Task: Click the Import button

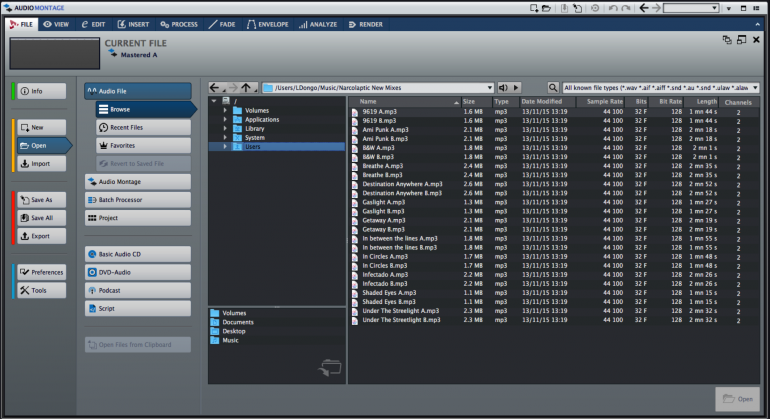Action: pyautogui.click(x=42, y=164)
